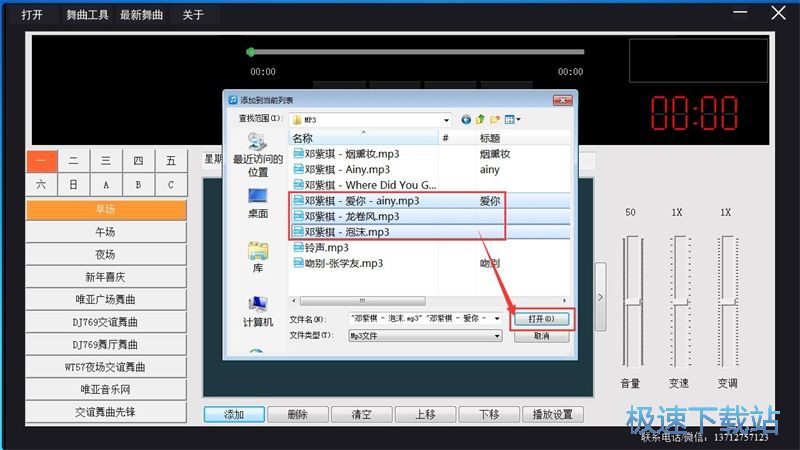Switch to day tab 五

(171, 161)
